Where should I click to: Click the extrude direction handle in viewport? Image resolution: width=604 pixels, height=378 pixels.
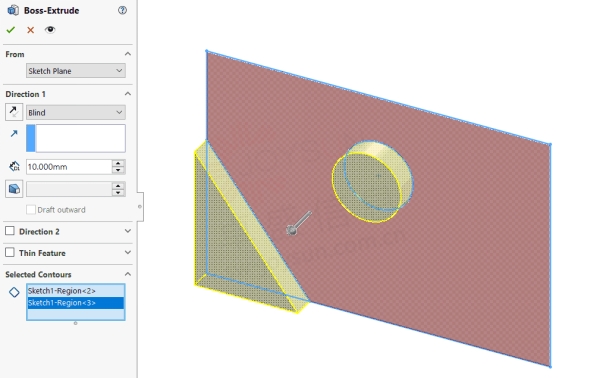[x=299, y=223]
